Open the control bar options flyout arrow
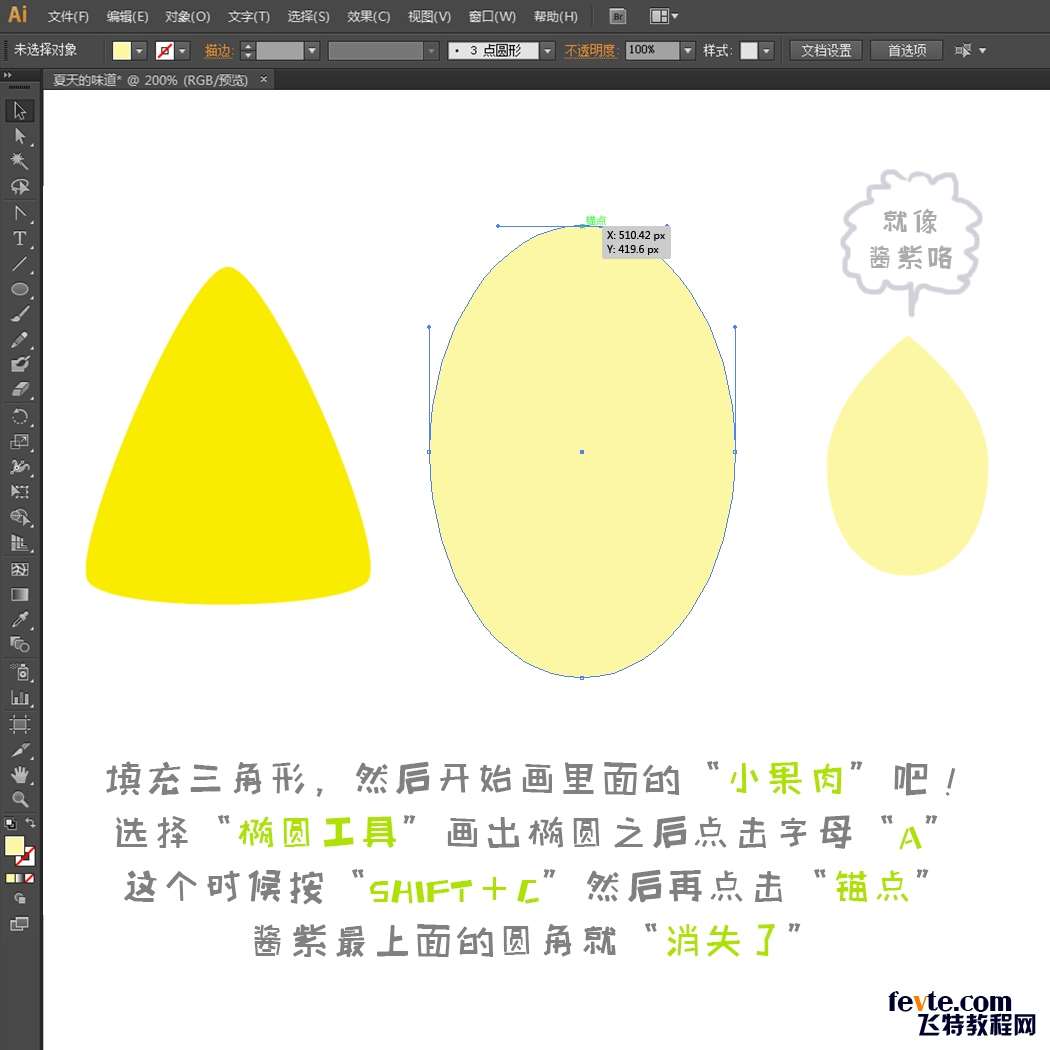The width and height of the screenshot is (1050, 1050). (982, 50)
